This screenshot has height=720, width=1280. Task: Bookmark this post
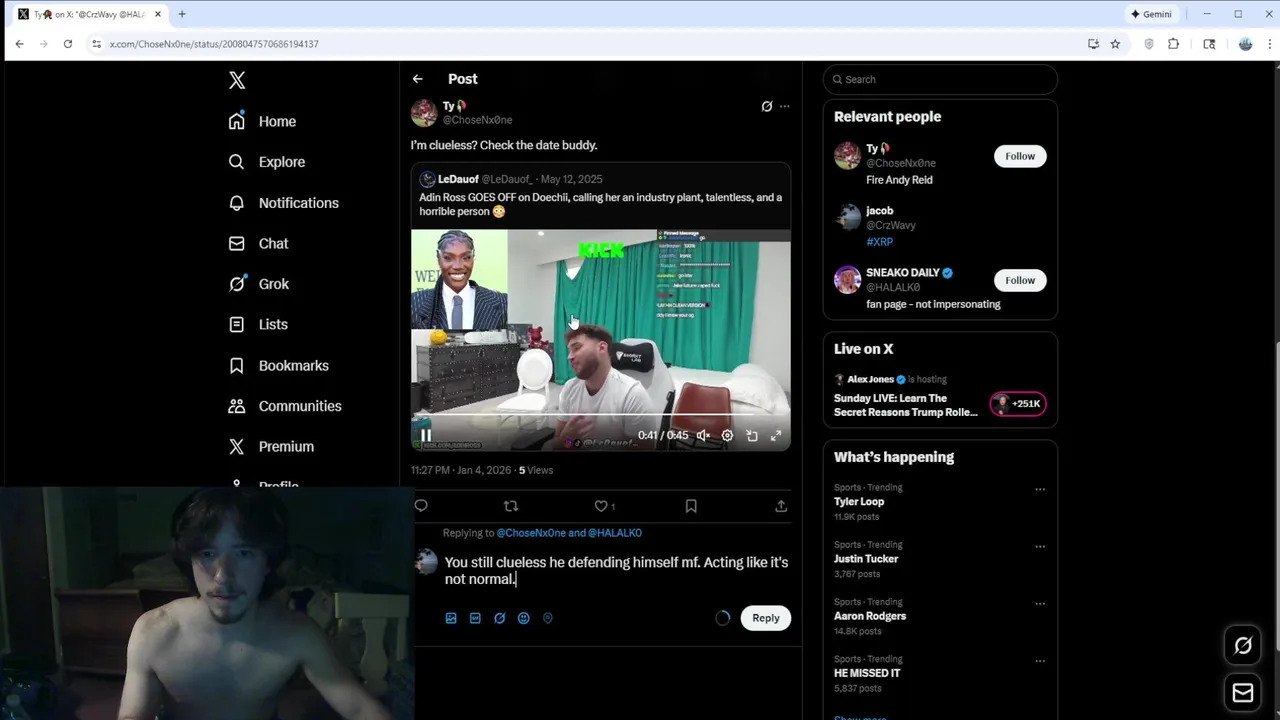(x=691, y=506)
